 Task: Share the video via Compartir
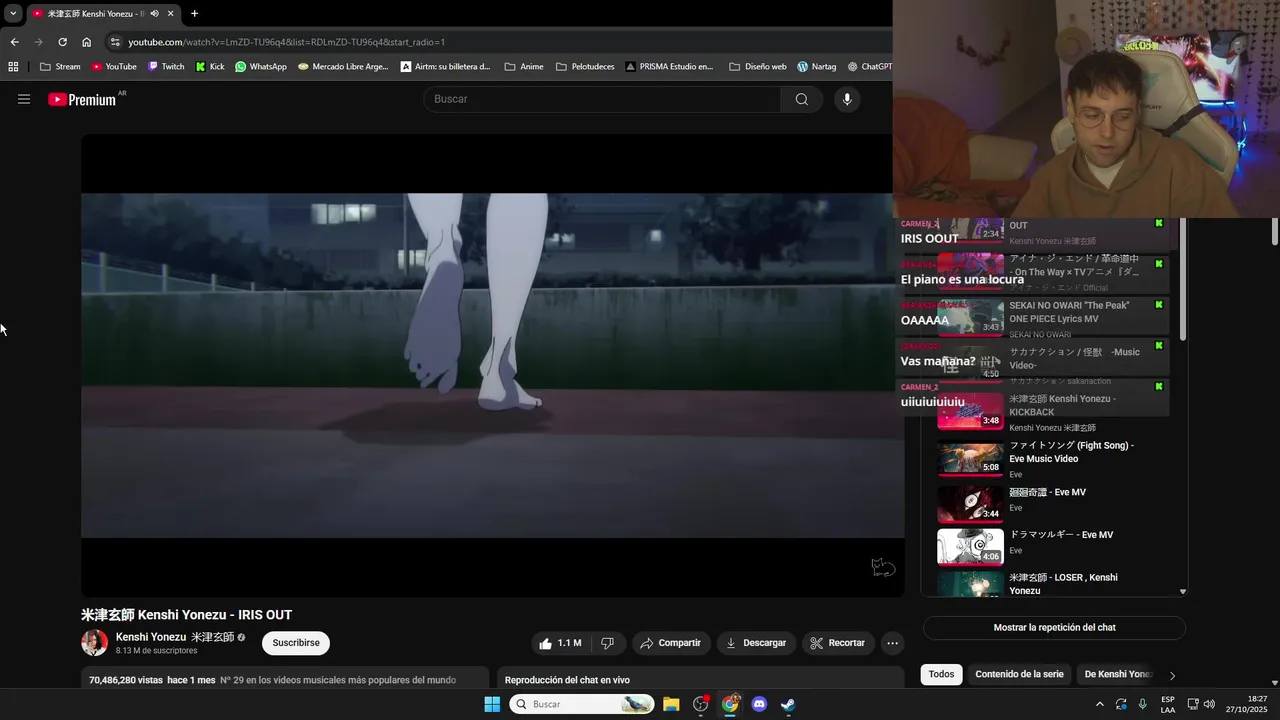[x=671, y=643]
